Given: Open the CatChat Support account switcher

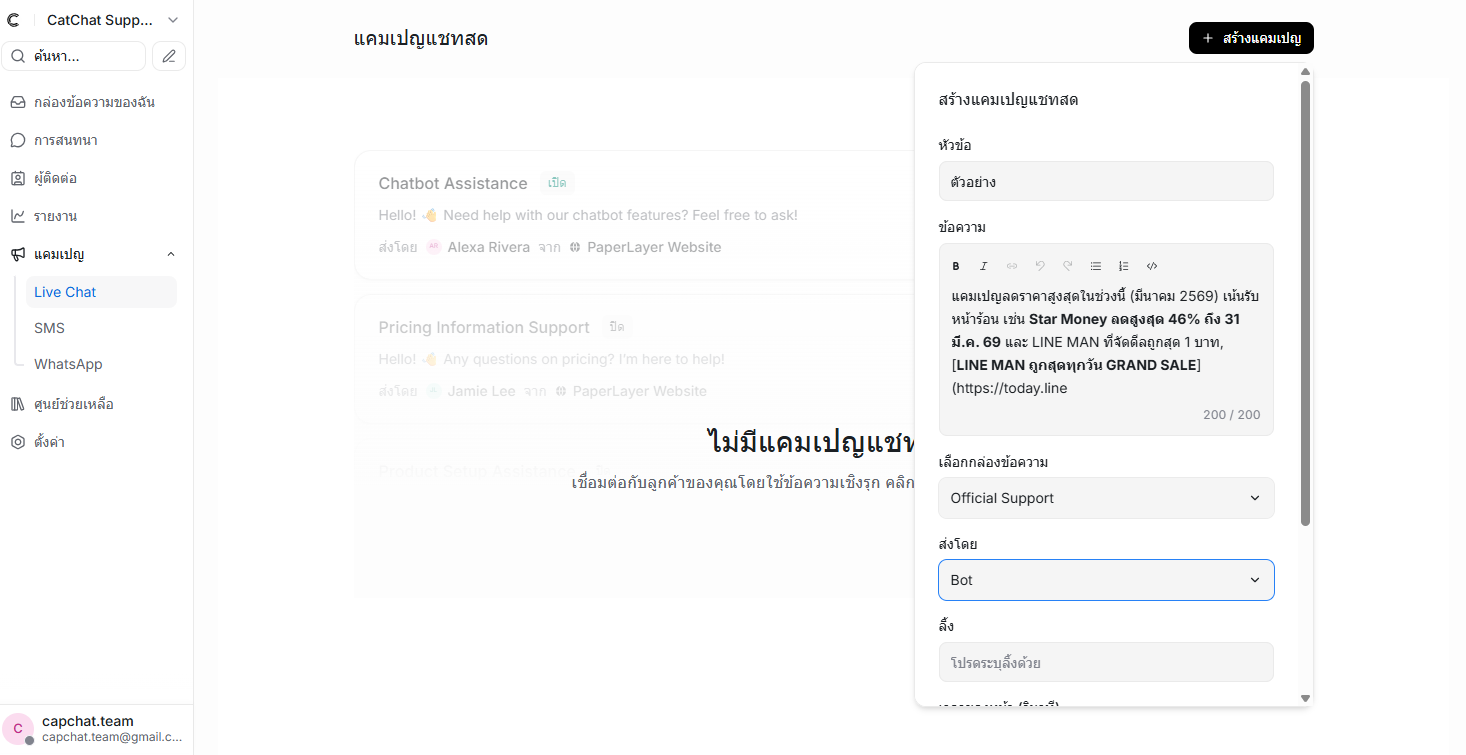Looking at the screenshot, I should click(112, 20).
